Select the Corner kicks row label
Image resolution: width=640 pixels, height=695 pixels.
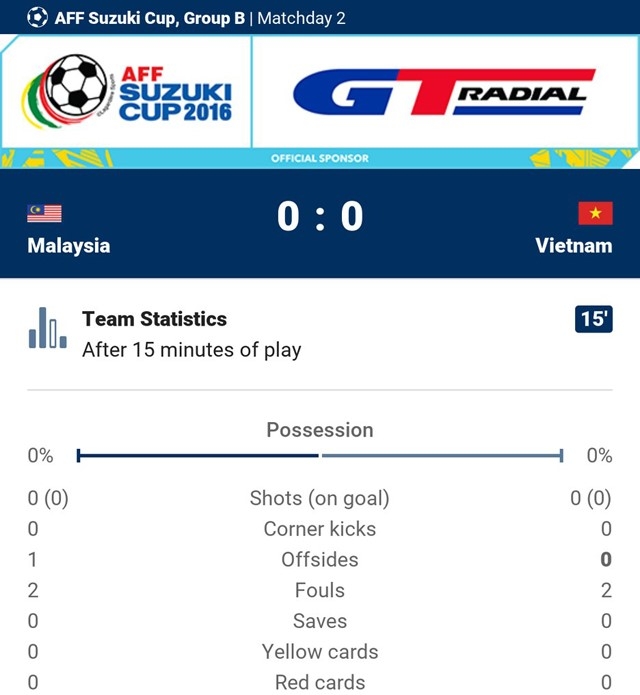(x=320, y=529)
